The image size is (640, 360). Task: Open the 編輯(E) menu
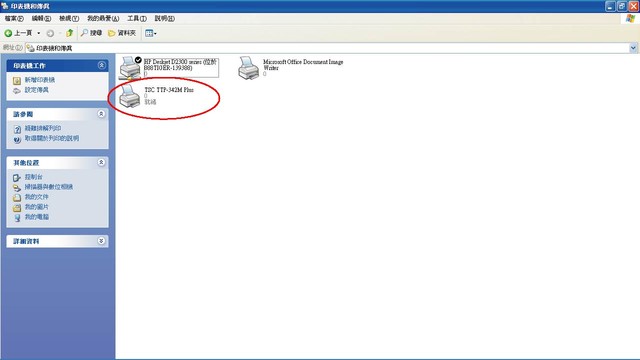41,19
